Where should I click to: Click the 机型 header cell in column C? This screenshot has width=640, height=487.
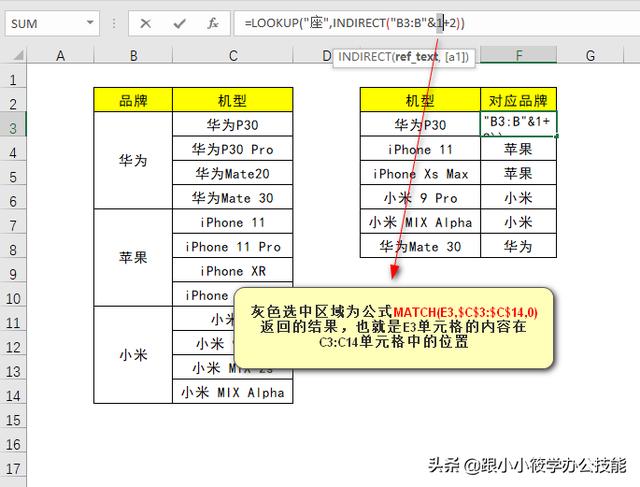point(233,100)
